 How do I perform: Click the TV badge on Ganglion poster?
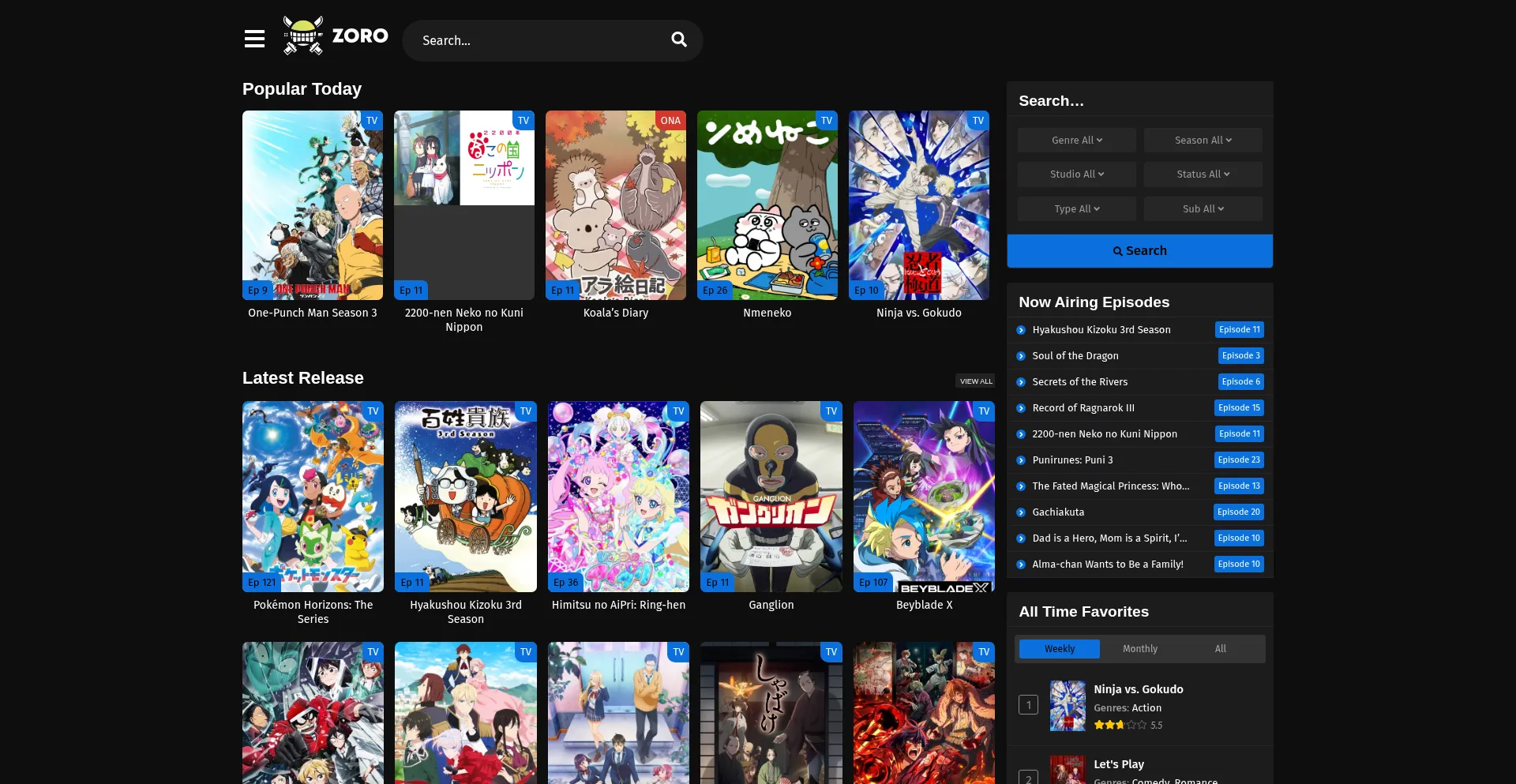pyautogui.click(x=831, y=411)
